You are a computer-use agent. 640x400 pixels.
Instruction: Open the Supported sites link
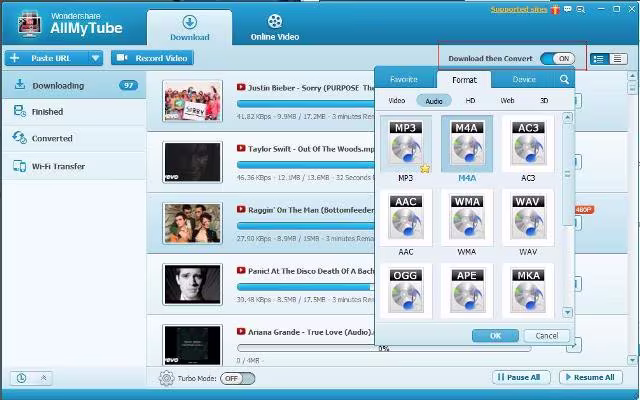(x=518, y=9)
